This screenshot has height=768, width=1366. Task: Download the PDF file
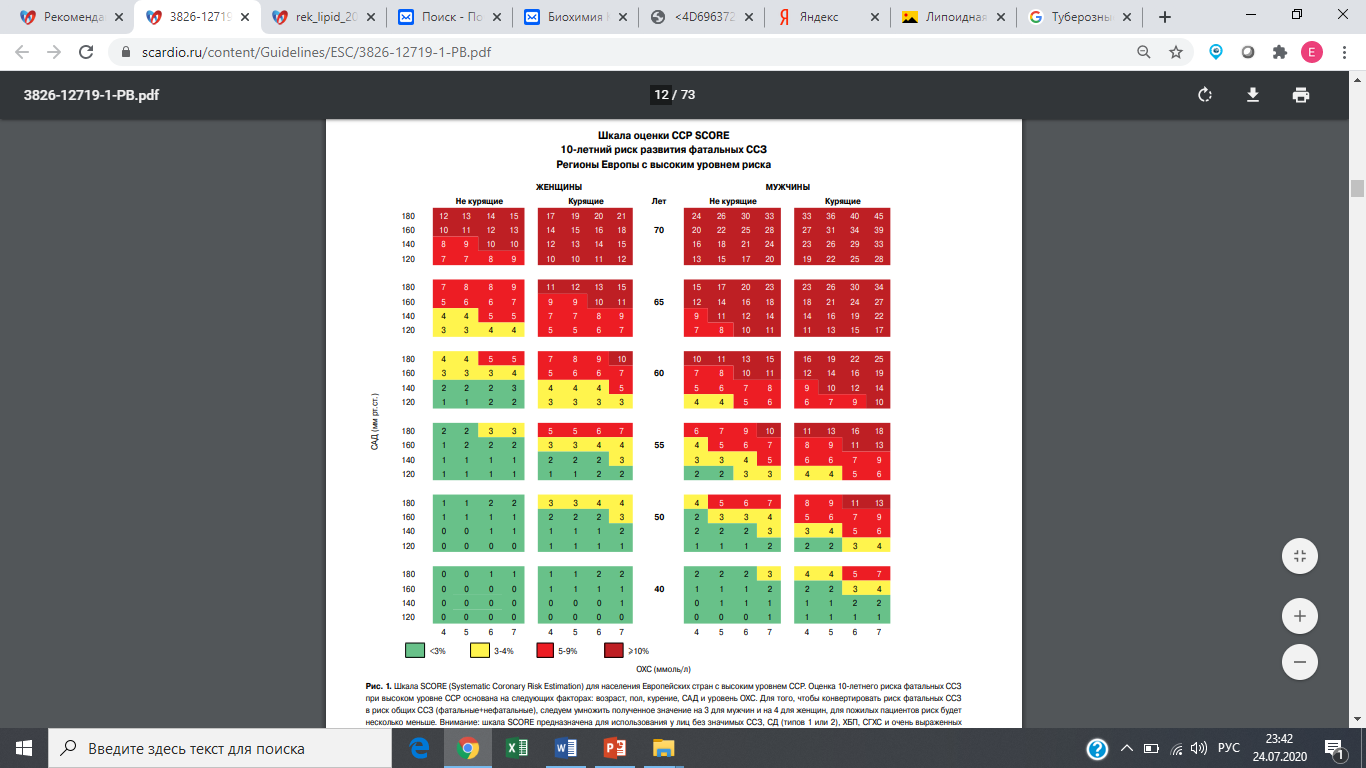point(1252,95)
